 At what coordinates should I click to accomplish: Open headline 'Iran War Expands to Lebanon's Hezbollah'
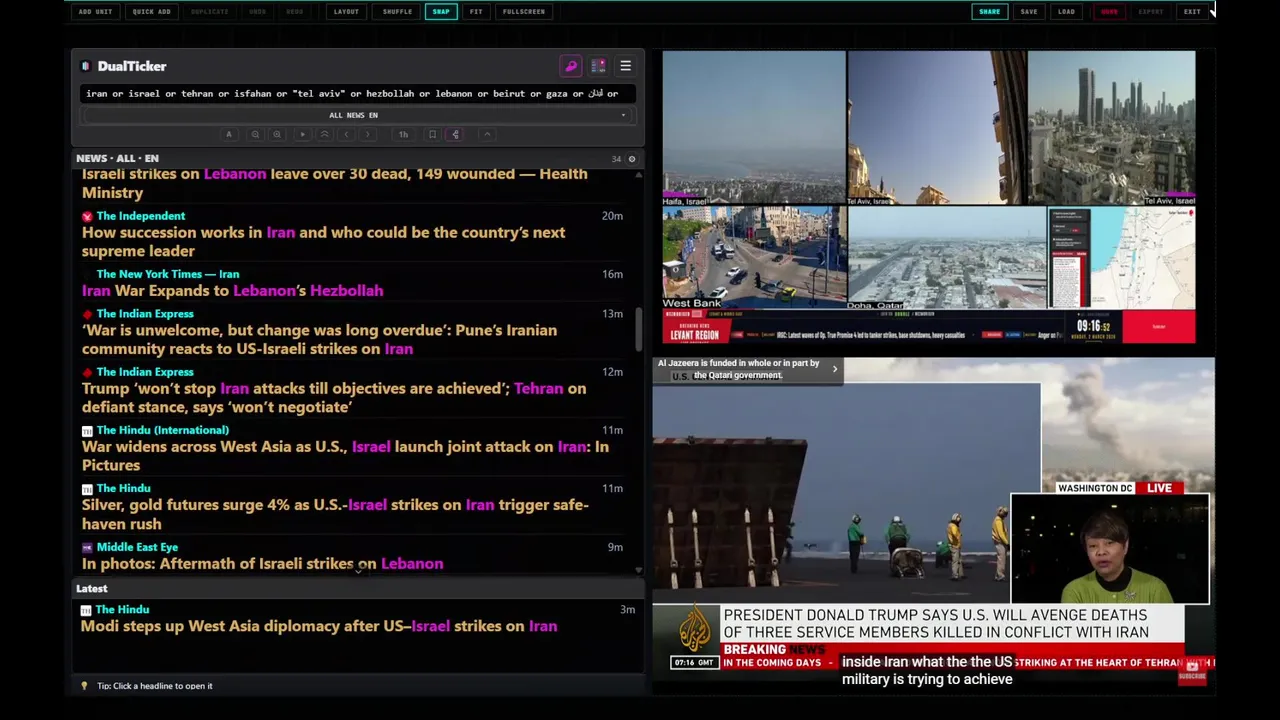coord(232,291)
